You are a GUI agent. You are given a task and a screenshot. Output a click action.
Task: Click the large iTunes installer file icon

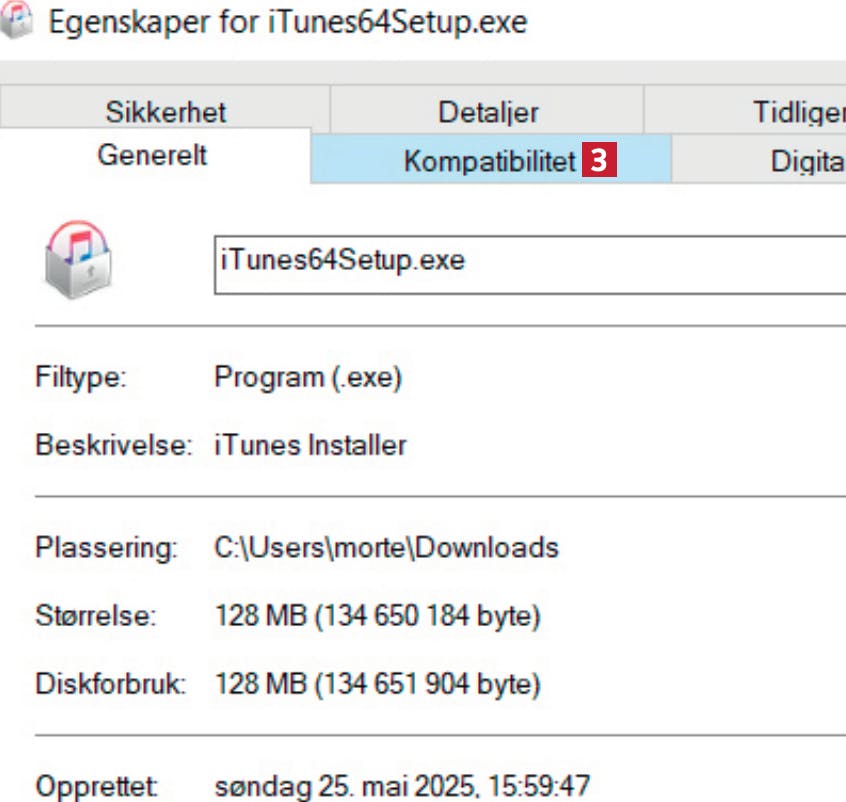tap(78, 263)
